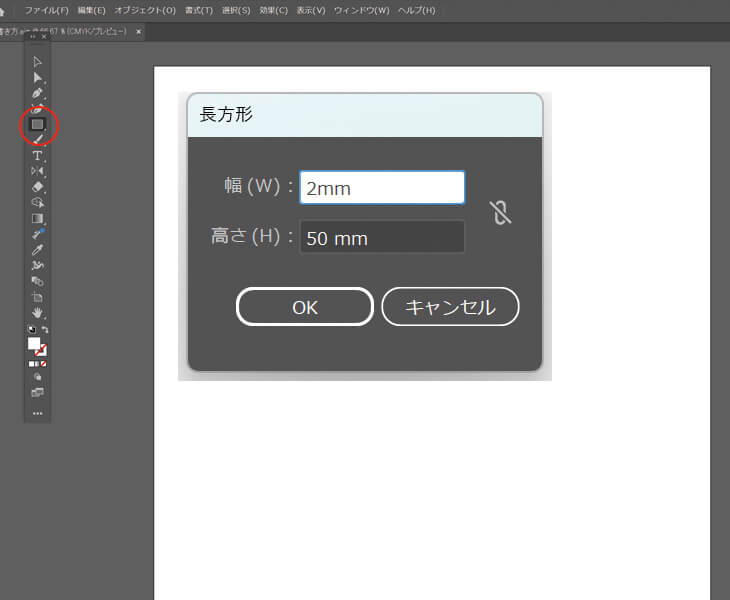Click the 高さ (H) height input field
730x600 pixels.
tap(382, 237)
